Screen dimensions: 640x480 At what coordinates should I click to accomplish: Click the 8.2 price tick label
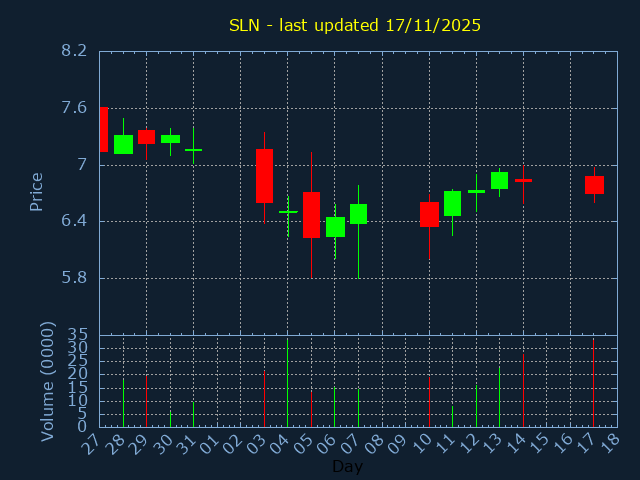coord(73,51)
